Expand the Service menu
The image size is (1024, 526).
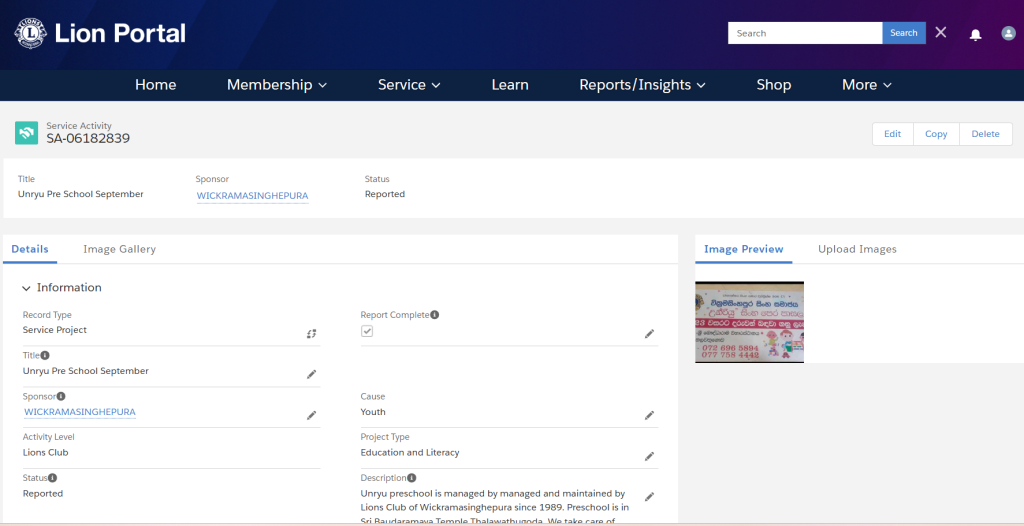409,85
